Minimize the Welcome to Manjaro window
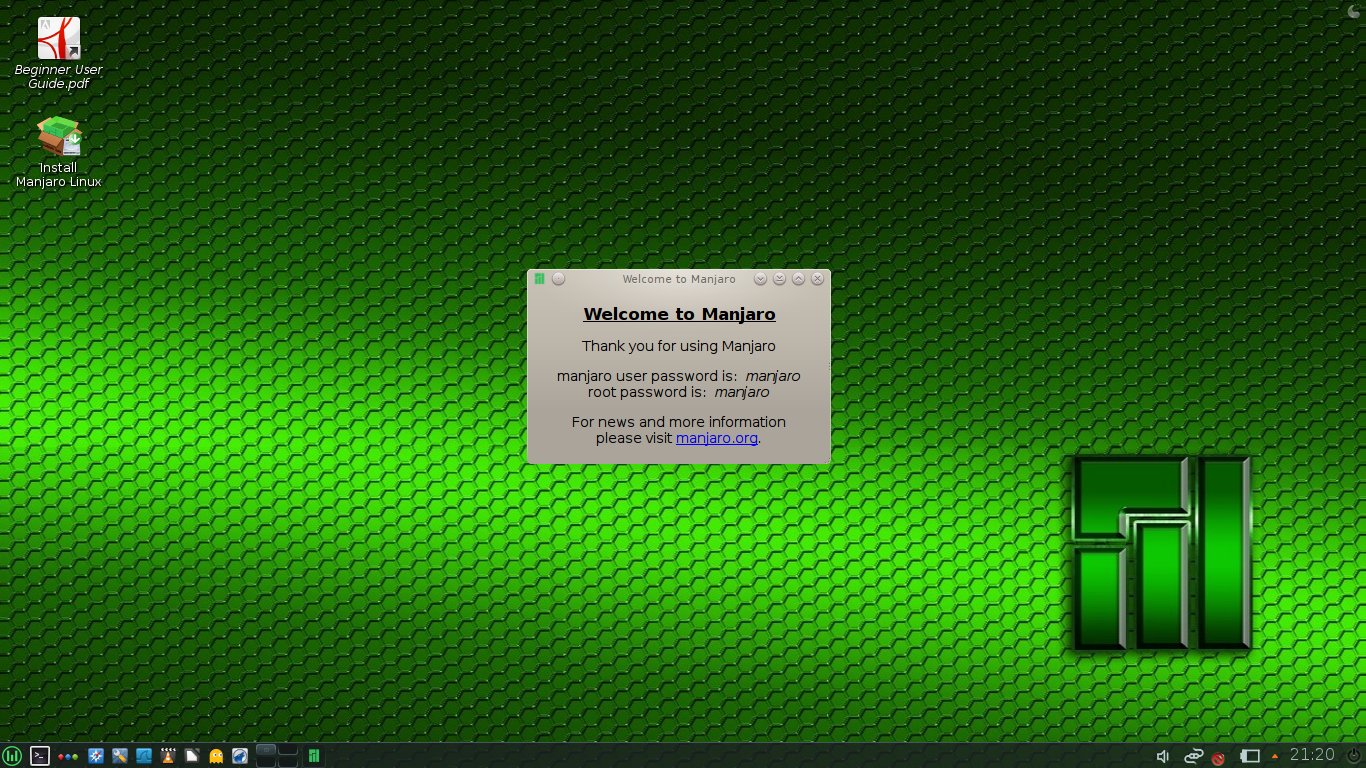 (x=779, y=279)
